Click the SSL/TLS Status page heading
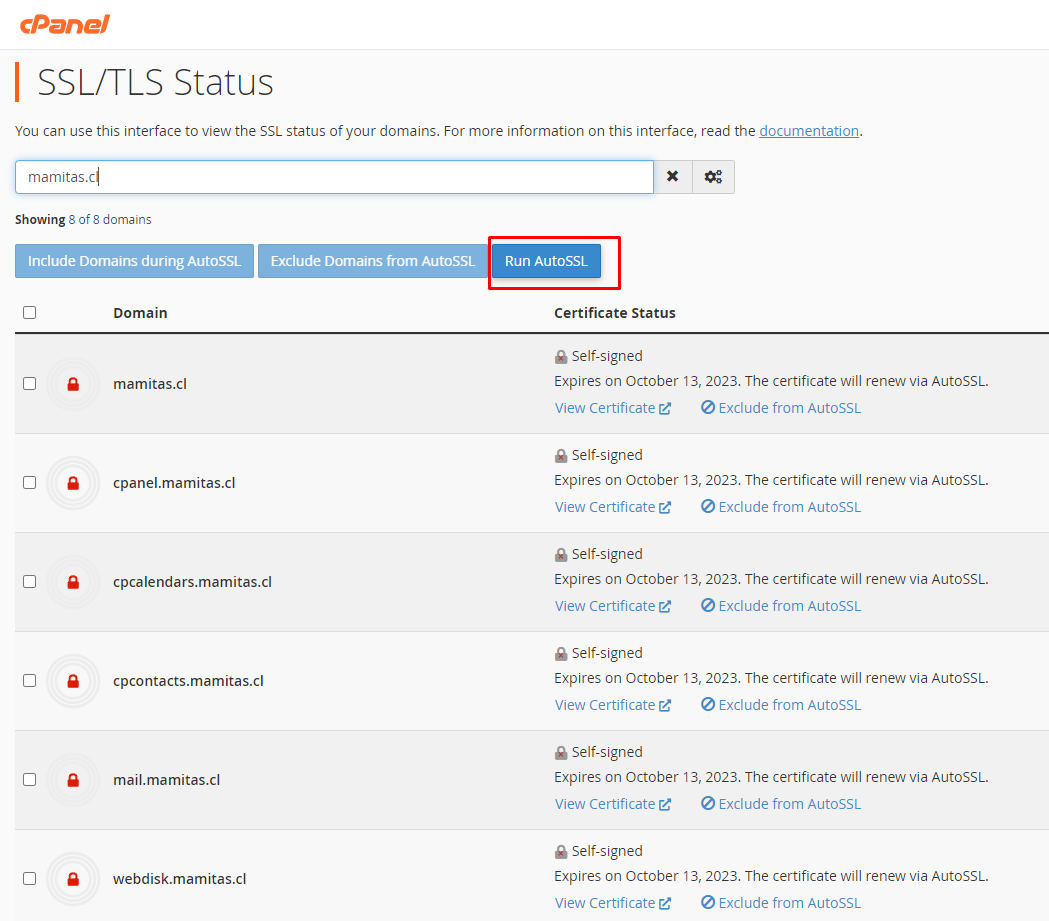This screenshot has height=921, width=1049. click(x=155, y=82)
